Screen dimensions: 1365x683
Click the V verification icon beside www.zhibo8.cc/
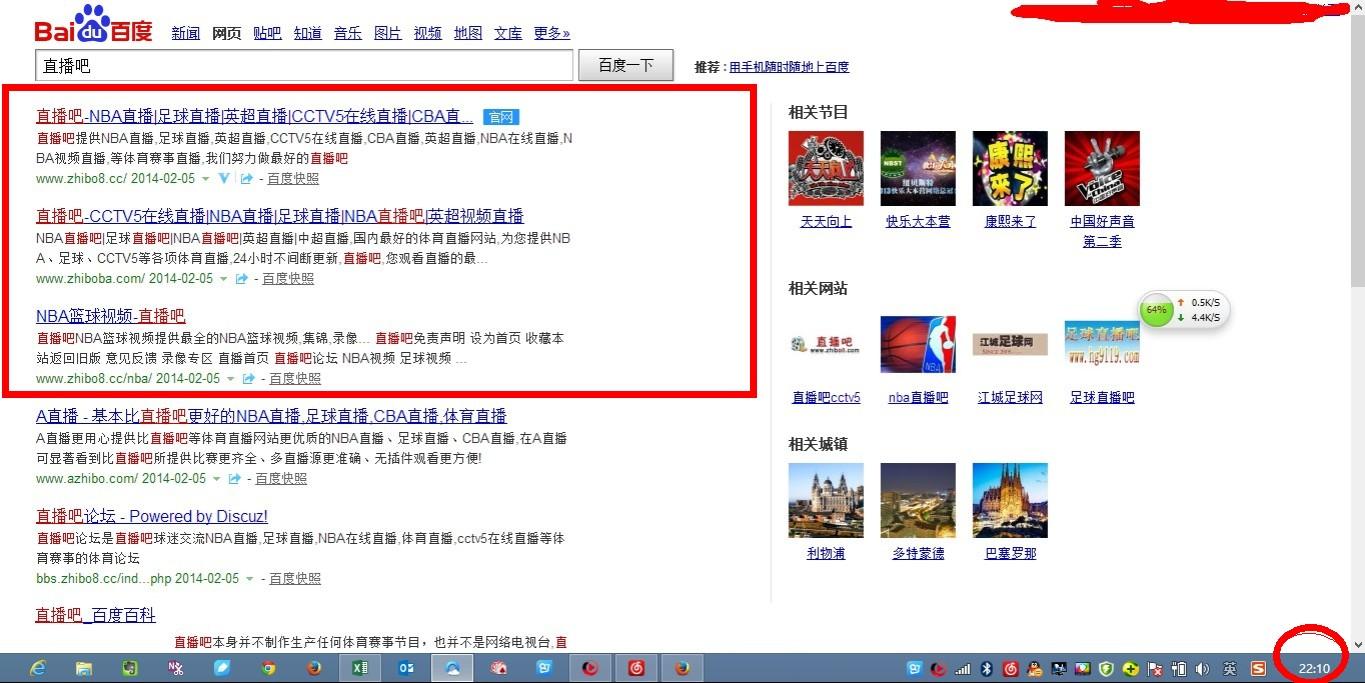(224, 179)
